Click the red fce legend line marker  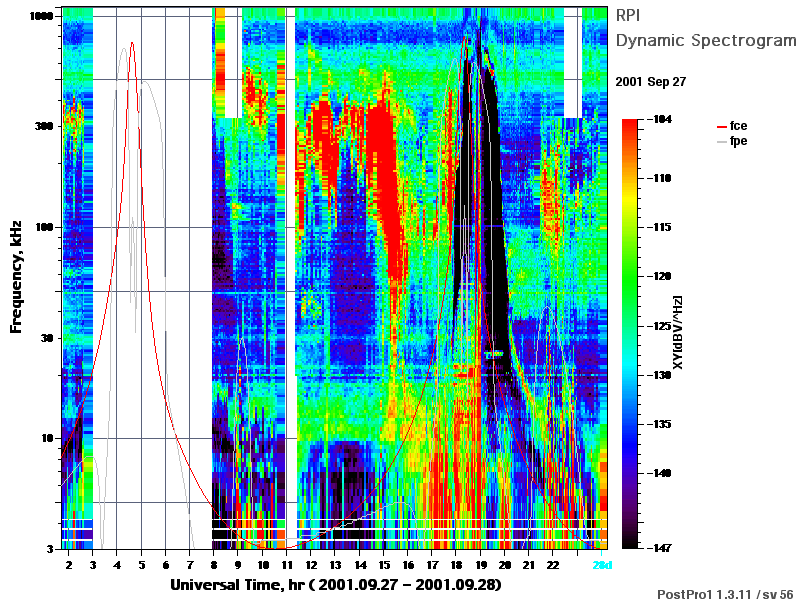coord(721,127)
